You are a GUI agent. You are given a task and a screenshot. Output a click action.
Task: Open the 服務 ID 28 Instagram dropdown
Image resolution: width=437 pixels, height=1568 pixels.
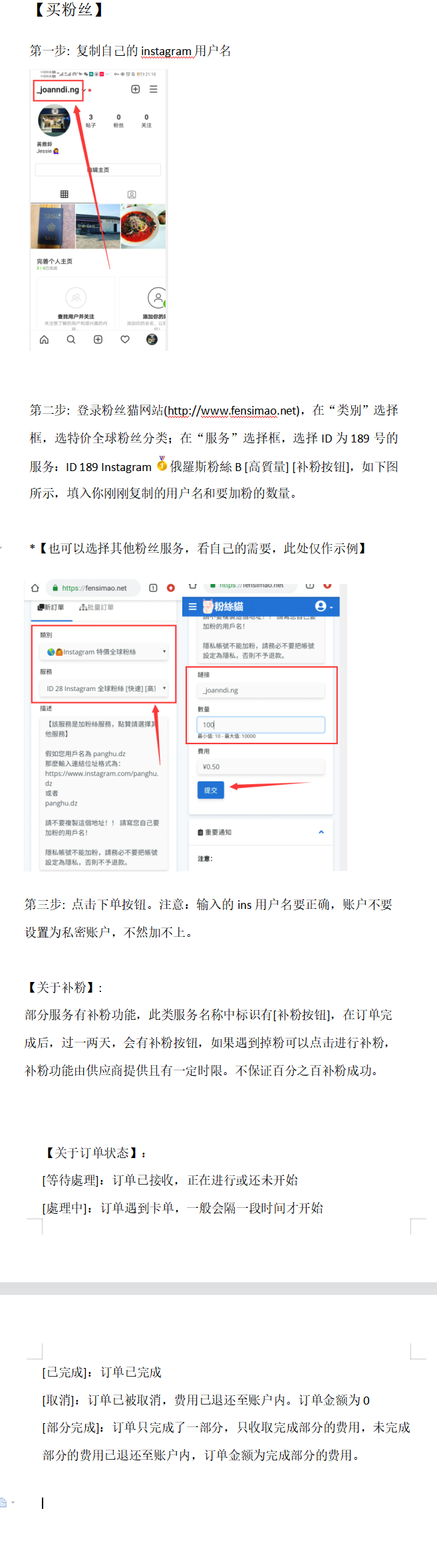click(103, 688)
